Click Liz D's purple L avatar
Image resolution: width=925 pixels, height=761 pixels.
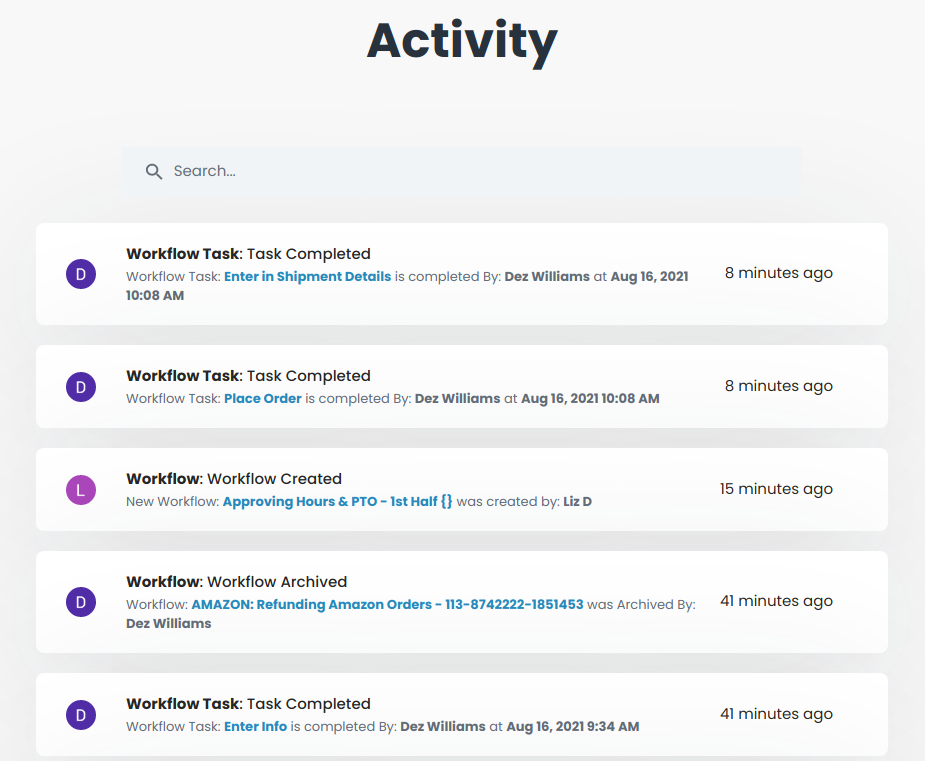[81, 490]
